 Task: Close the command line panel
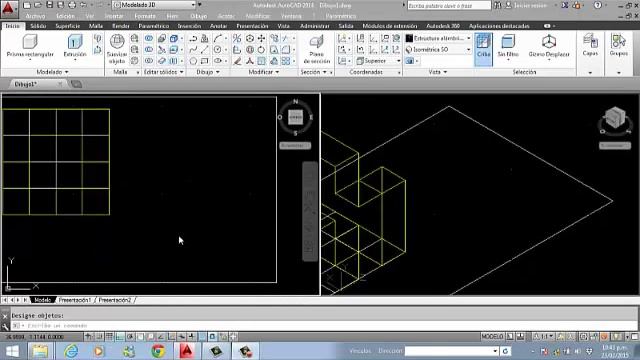[5, 316]
